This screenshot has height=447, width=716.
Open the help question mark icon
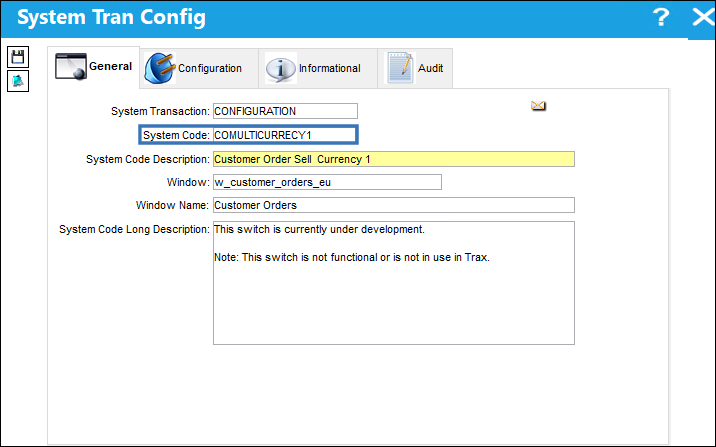660,17
